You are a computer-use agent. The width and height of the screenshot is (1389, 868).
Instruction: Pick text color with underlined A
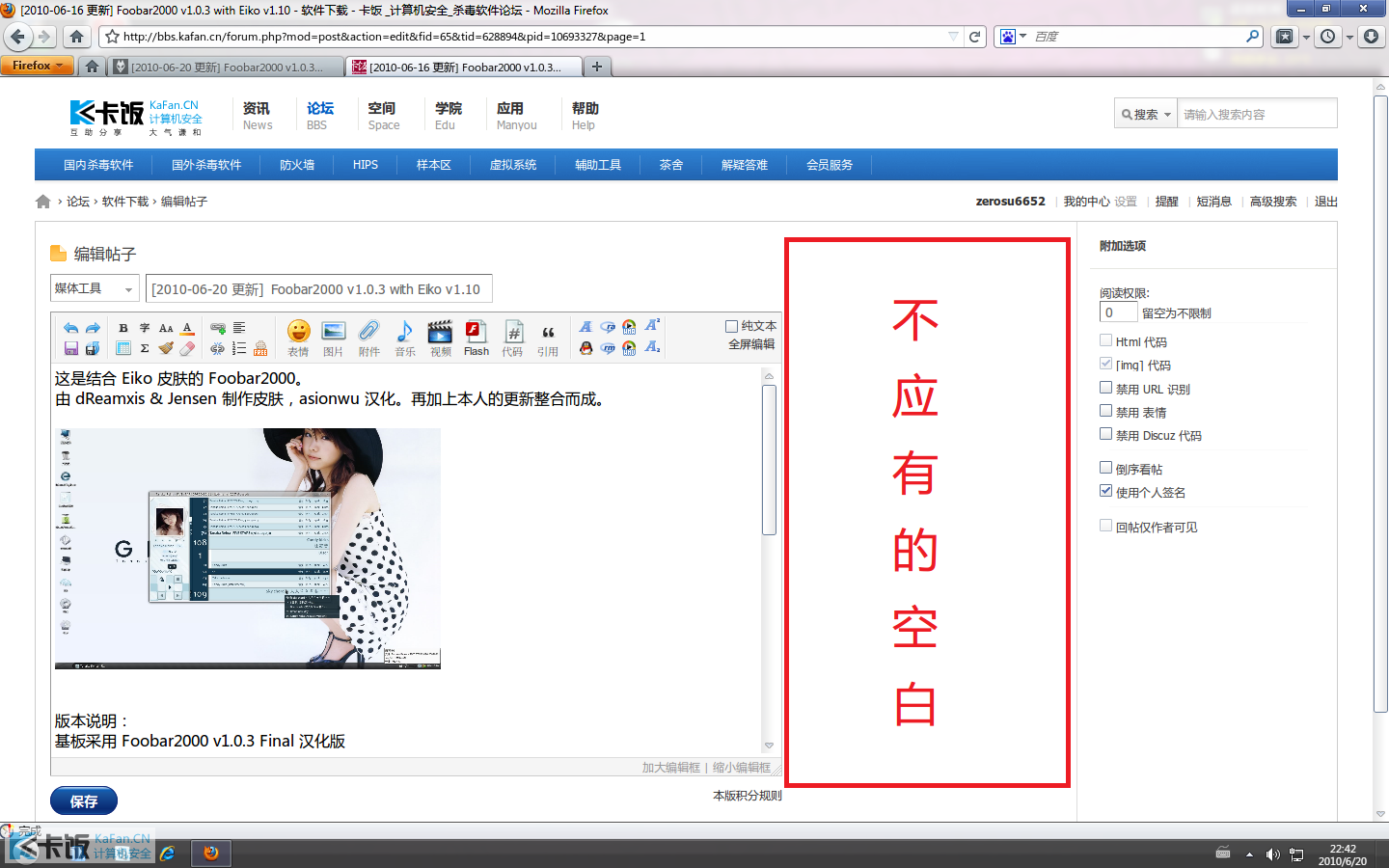point(187,328)
